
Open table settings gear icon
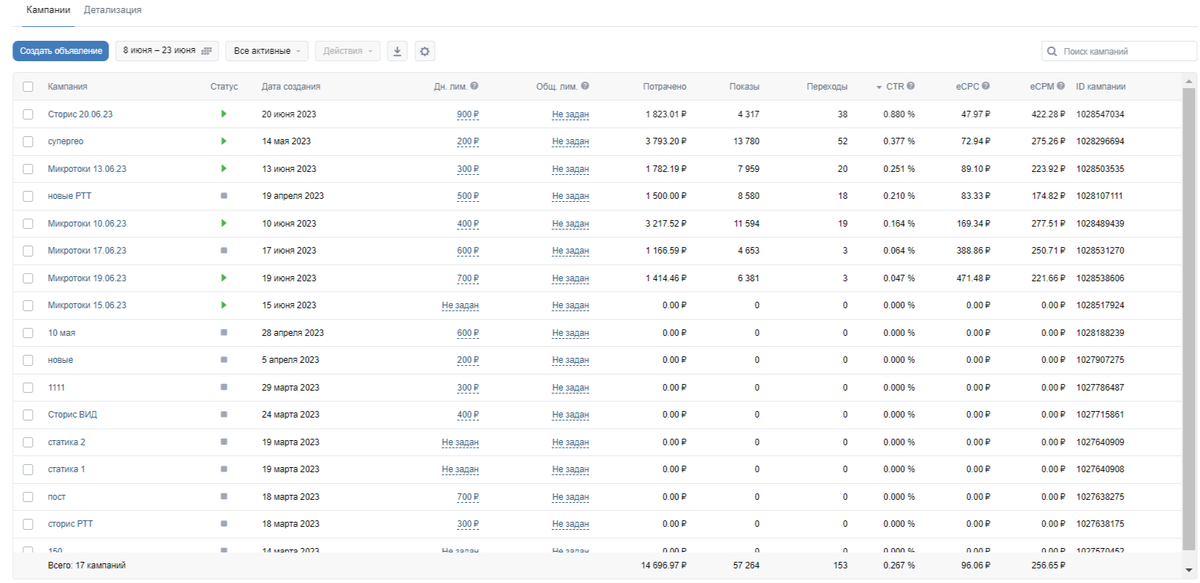424,51
